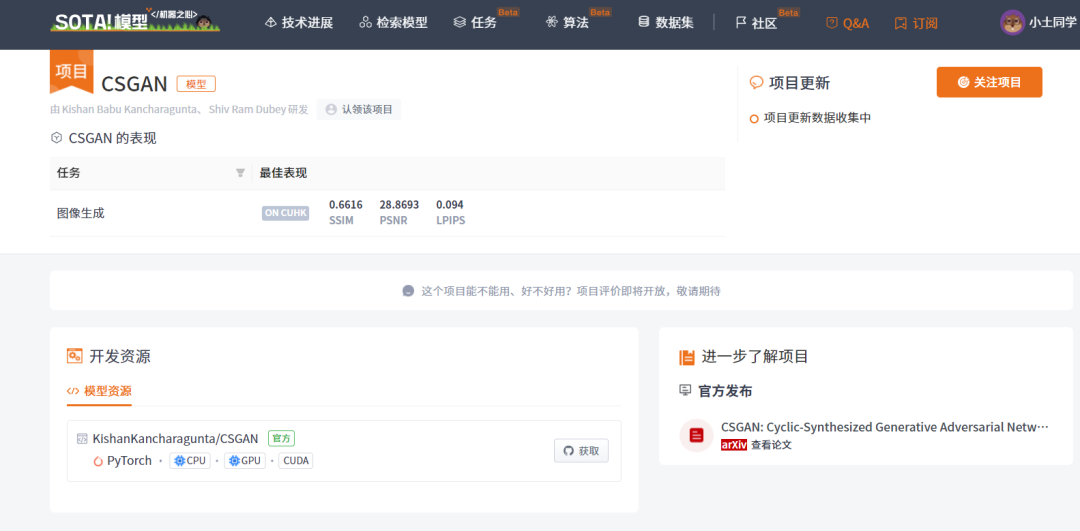Click the 官方发布 monitor icon
Screen dimensions: 1080x531
[685, 391]
